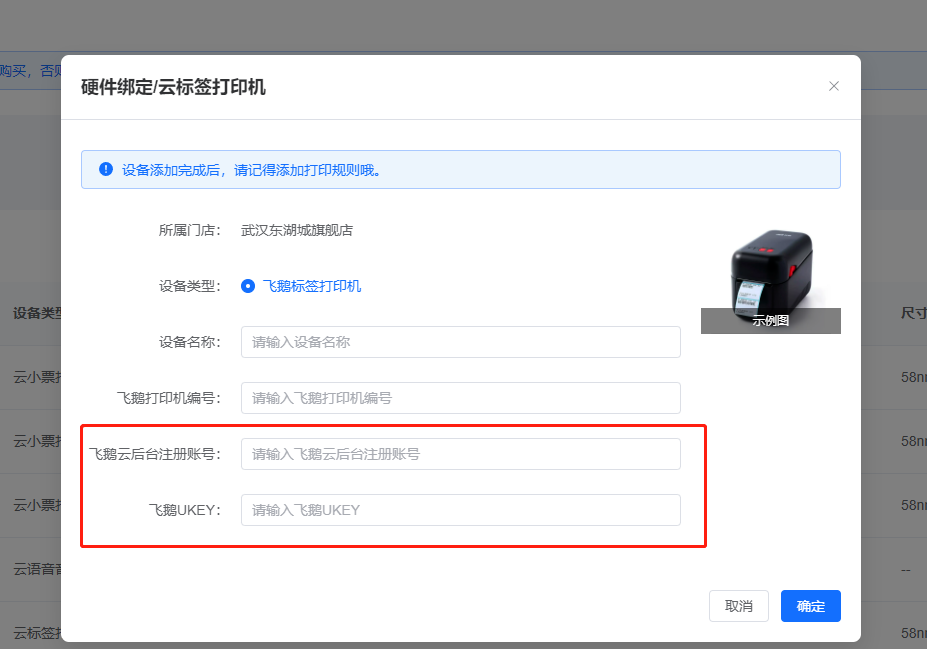
Task: Focus the 飞鹅打印机编号 input field
Action: point(461,398)
